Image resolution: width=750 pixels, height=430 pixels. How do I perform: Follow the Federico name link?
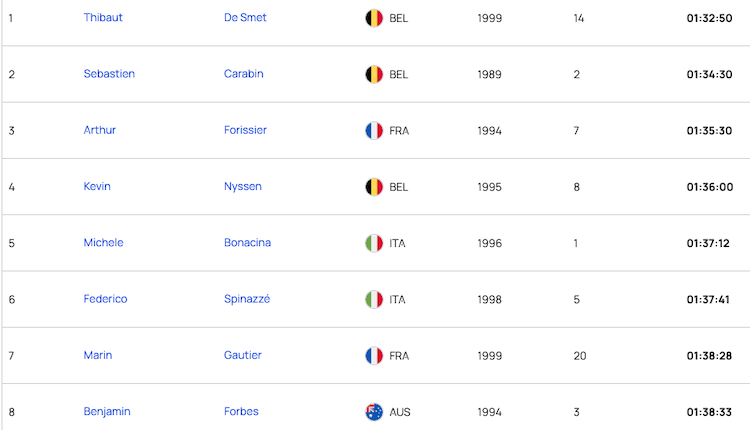coord(105,299)
